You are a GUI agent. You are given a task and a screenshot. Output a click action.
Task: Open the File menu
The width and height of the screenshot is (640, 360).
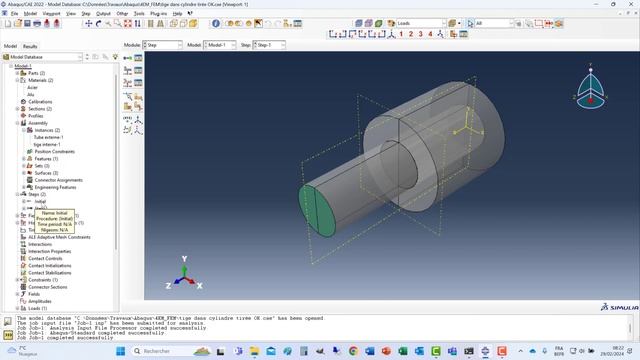tap(14, 13)
